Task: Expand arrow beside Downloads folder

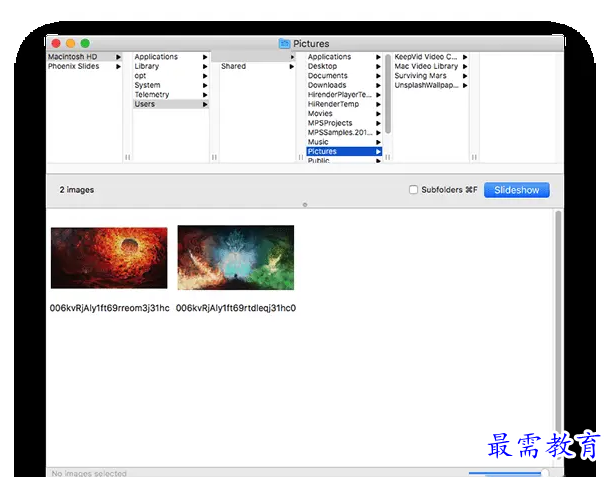Action: [x=378, y=85]
